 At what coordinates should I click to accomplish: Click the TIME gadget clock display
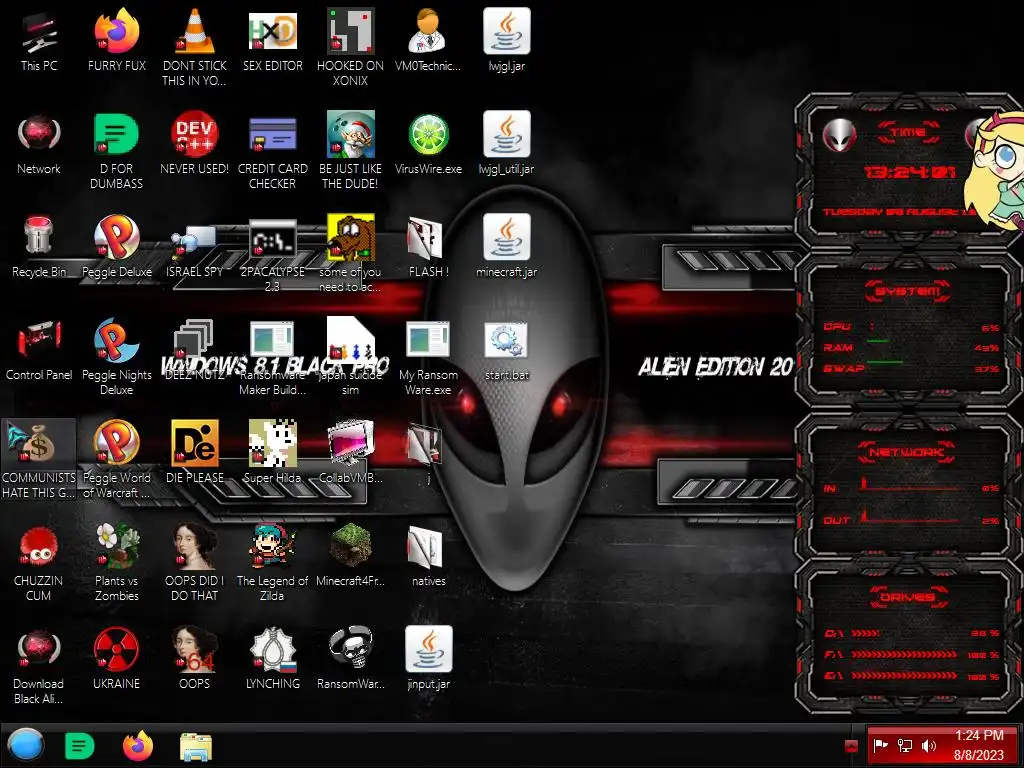tap(909, 172)
